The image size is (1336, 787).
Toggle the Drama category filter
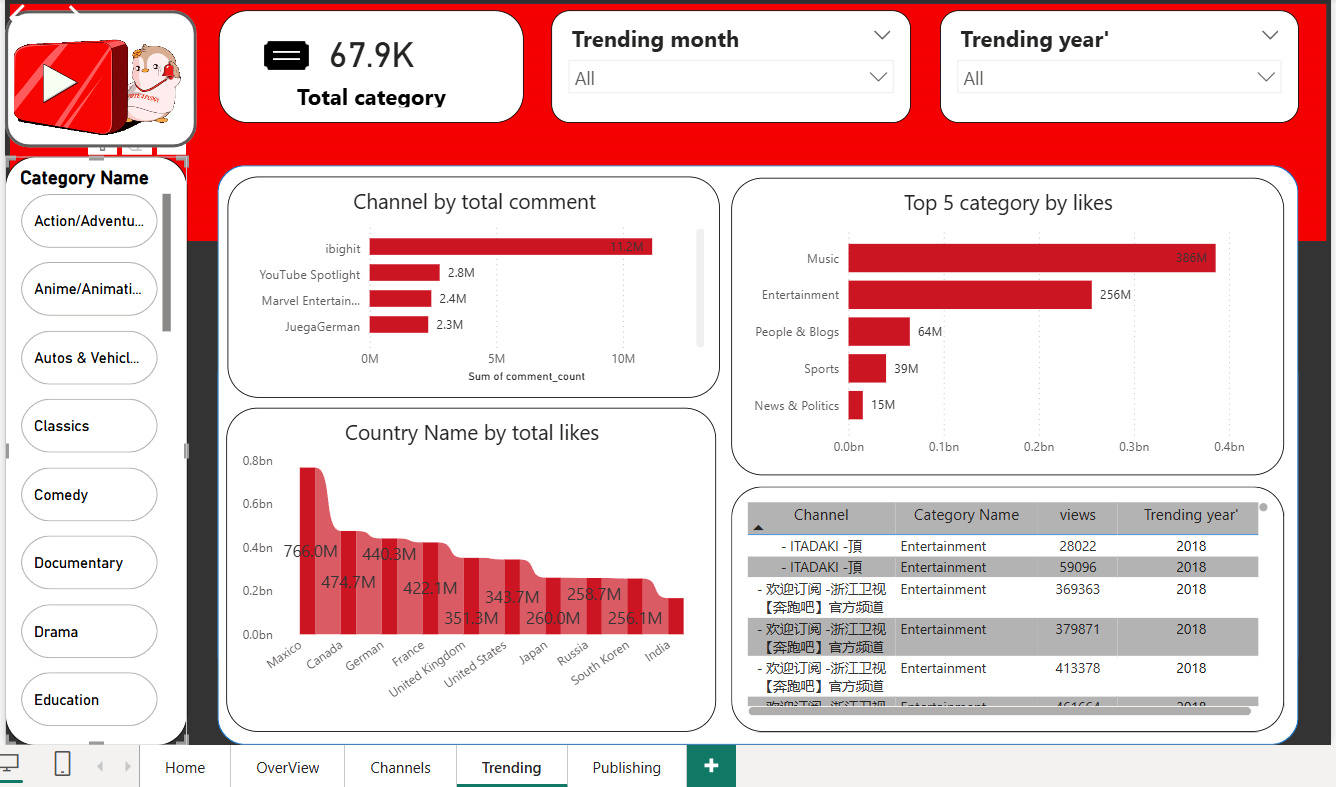pos(88,631)
